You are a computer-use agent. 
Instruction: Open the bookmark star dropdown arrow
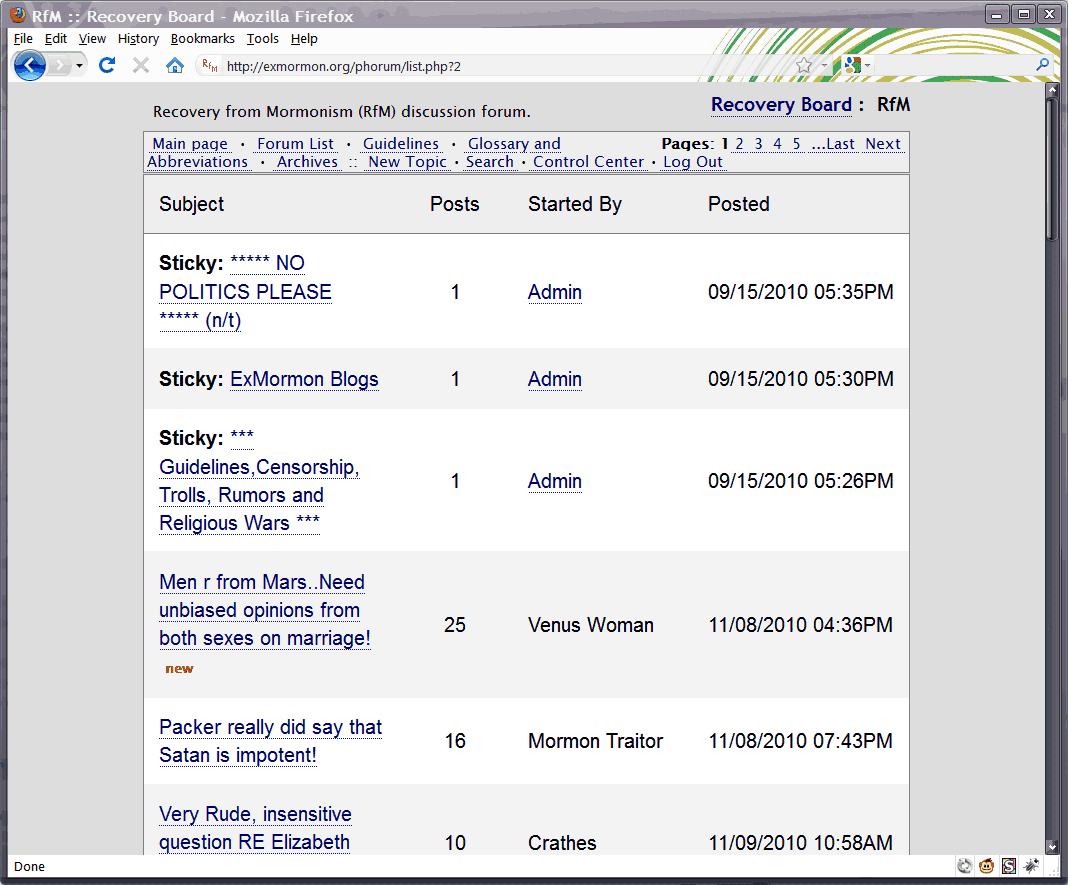point(824,65)
